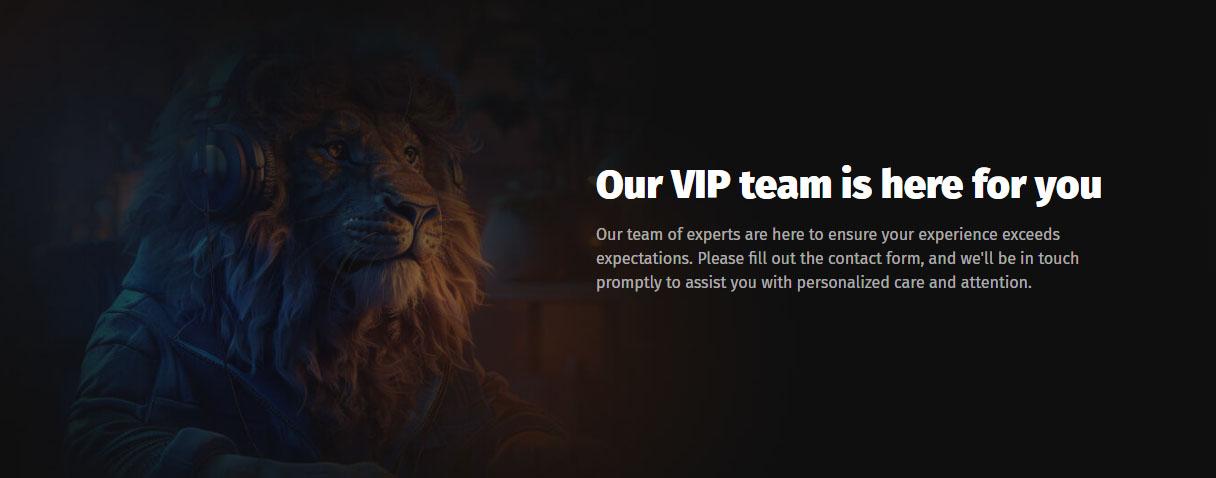Click the headphone band on the lion's head
1216x478 pixels.
[215, 95]
